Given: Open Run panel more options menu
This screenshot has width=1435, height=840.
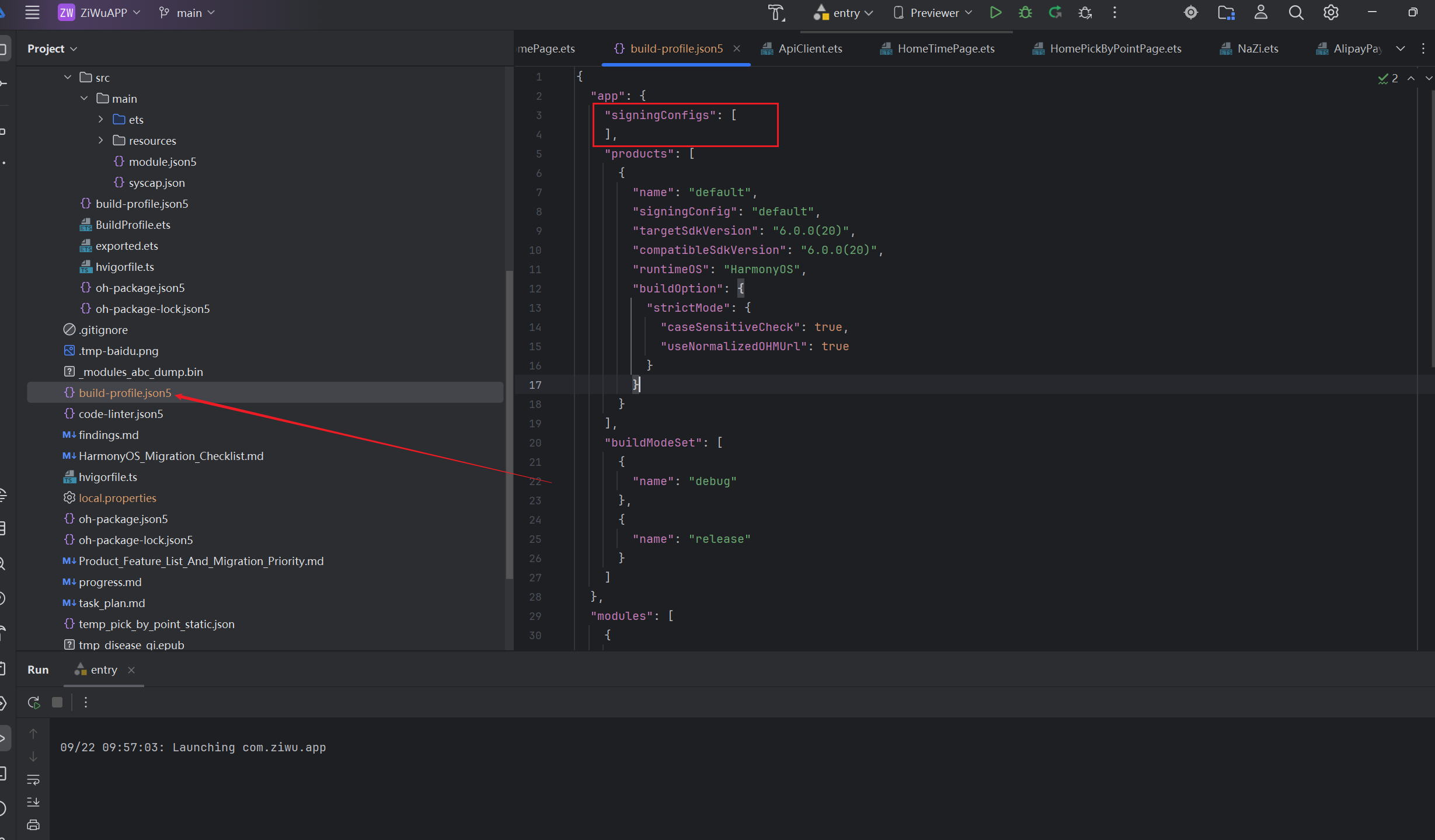Looking at the screenshot, I should pyautogui.click(x=86, y=702).
